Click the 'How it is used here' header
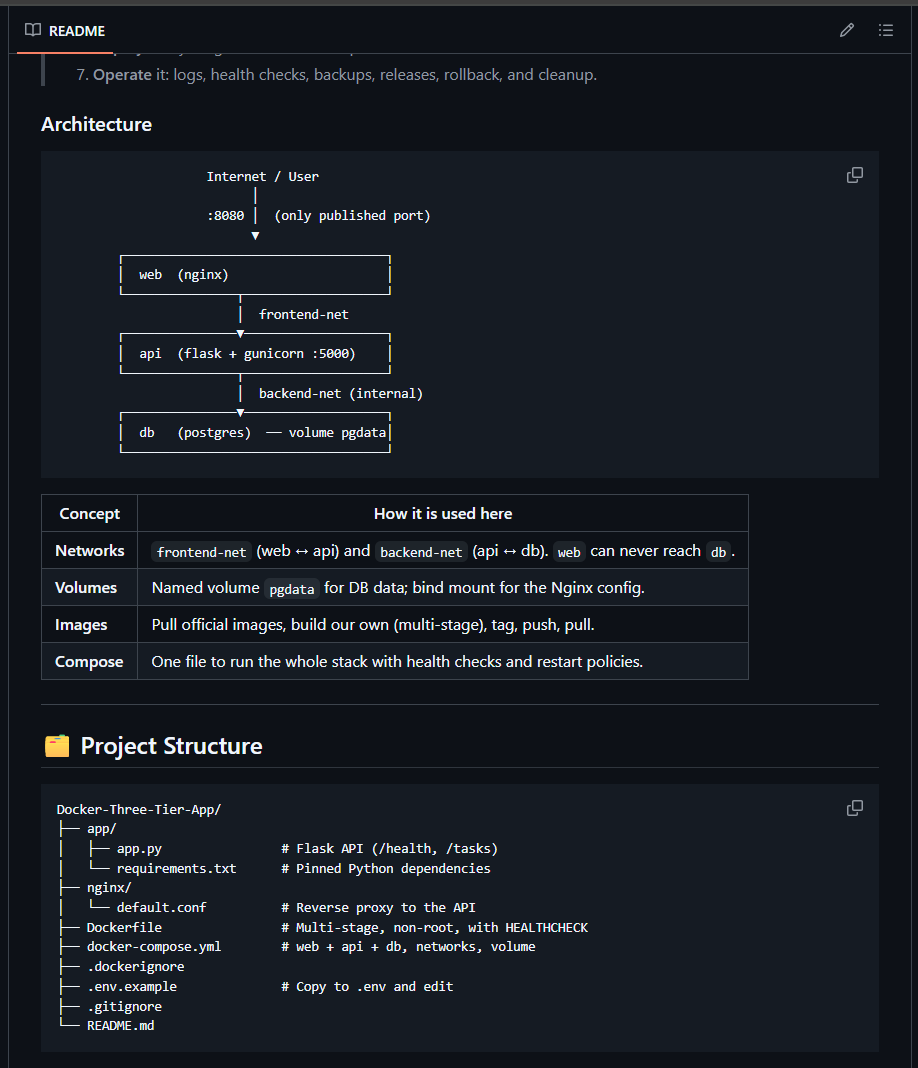The height and width of the screenshot is (1068, 918). tap(443, 514)
